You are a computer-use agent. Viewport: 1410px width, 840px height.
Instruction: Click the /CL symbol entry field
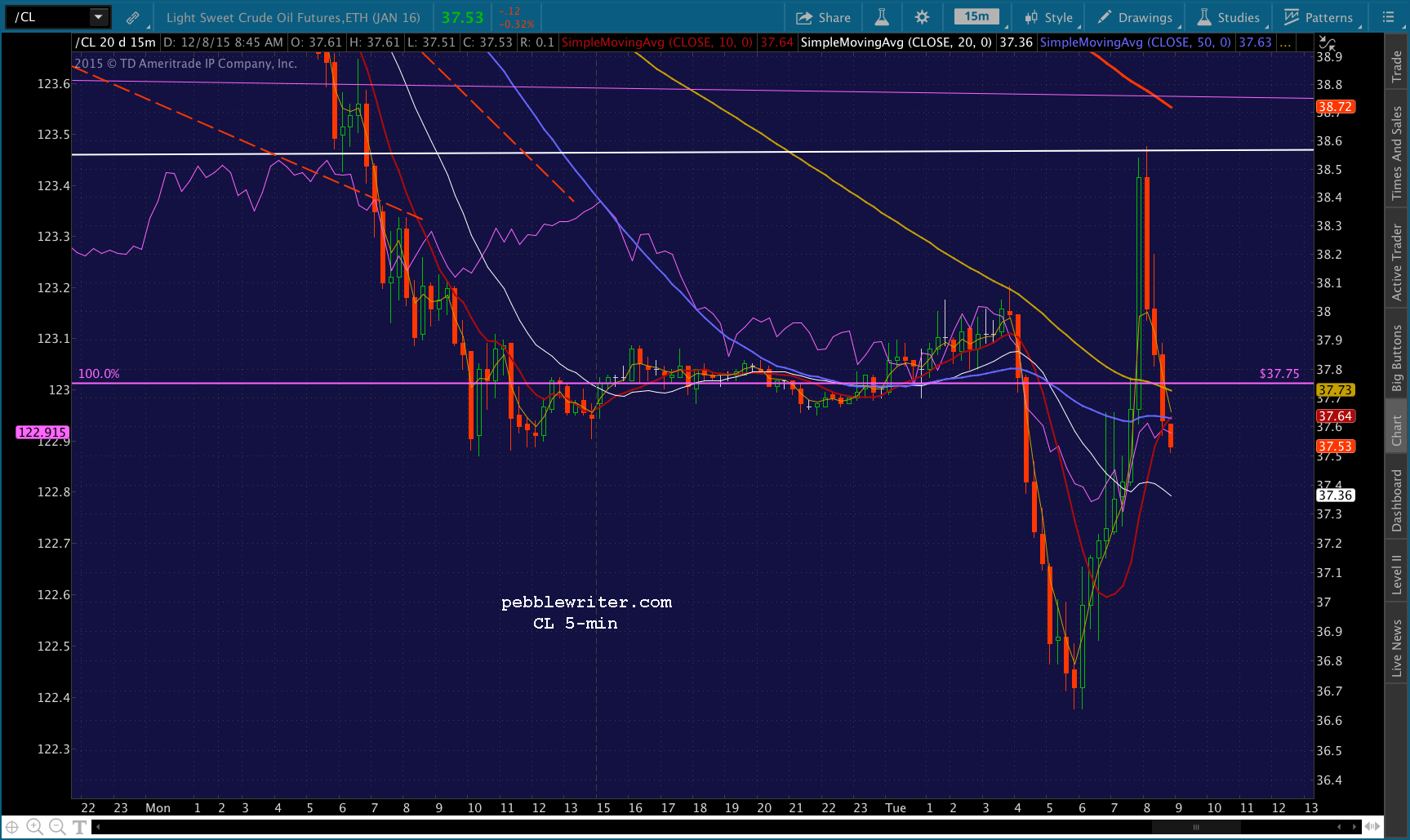(48, 16)
